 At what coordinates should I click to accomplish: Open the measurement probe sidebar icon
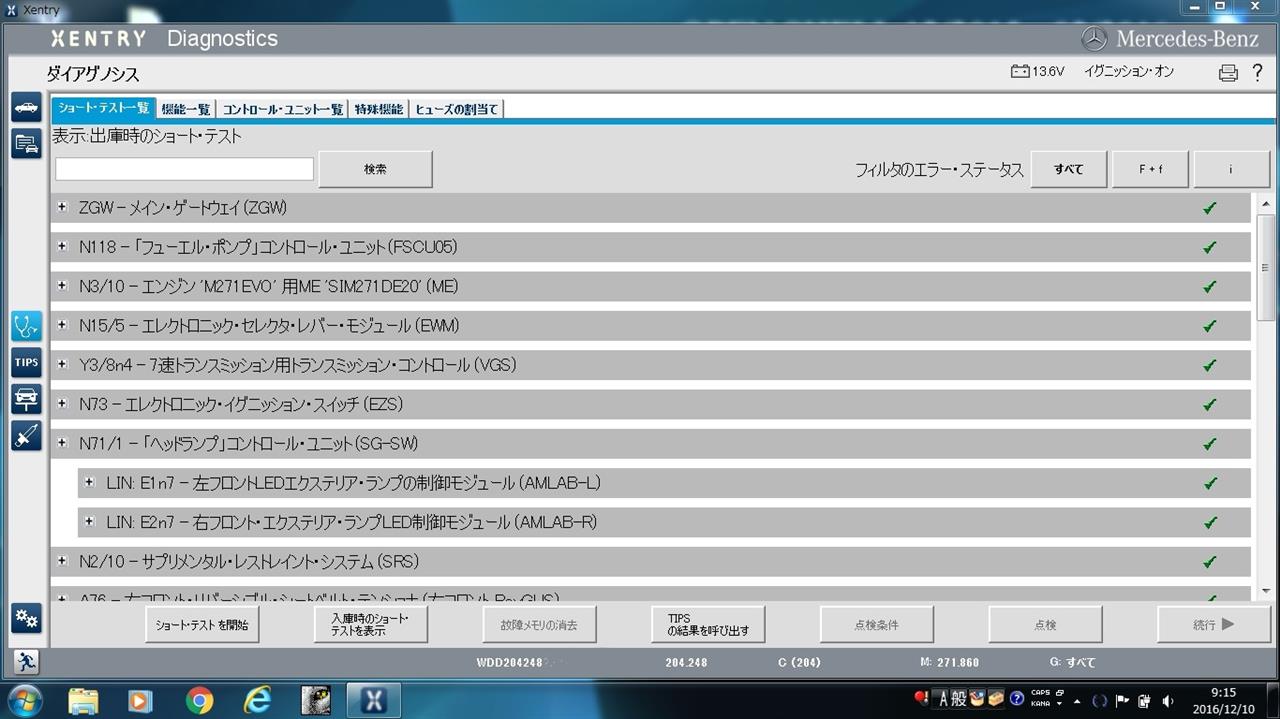pyautogui.click(x=26, y=436)
